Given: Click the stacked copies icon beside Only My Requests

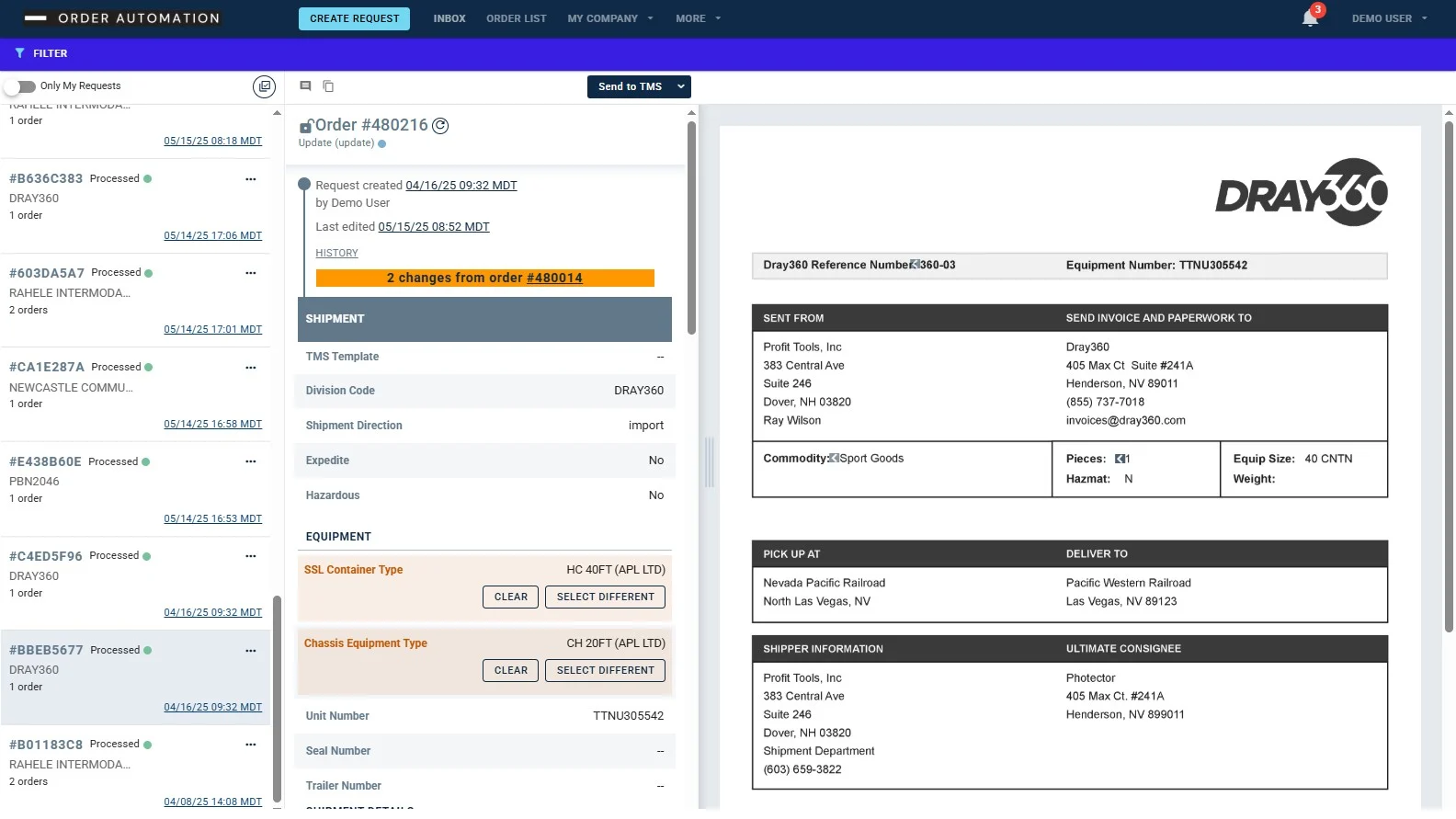Looking at the screenshot, I should (264, 86).
